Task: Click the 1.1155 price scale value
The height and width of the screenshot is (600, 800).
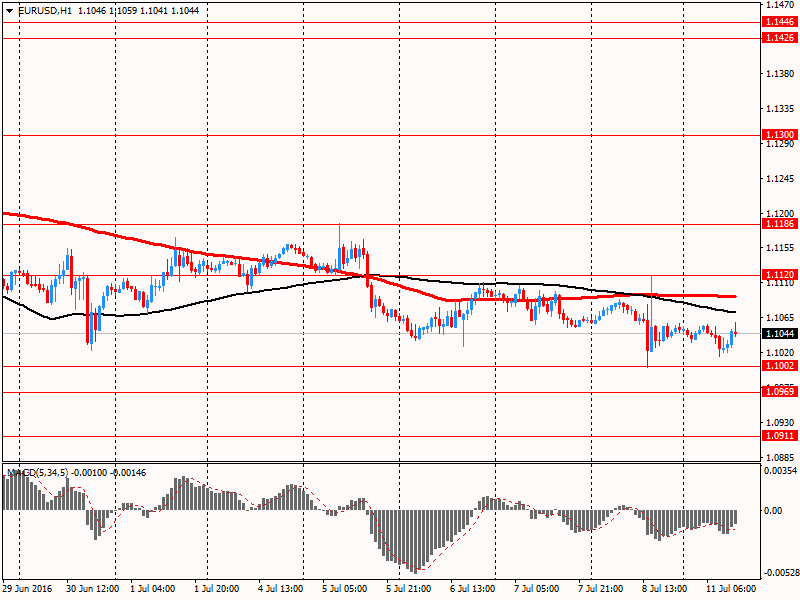Action: tap(781, 248)
